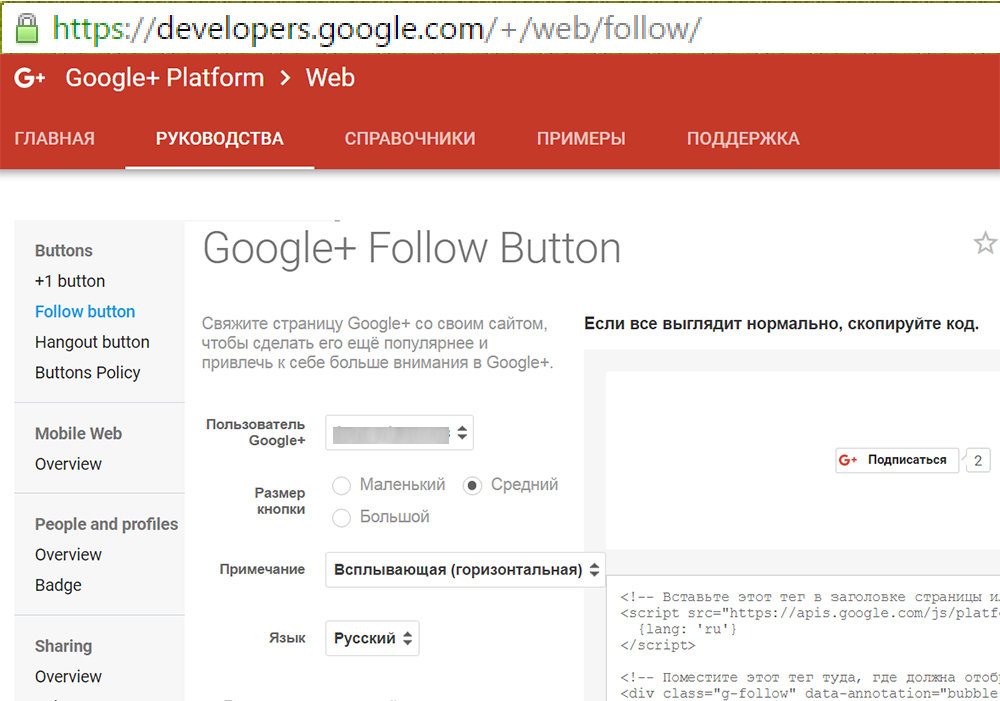Viewport: 1000px width, 701px height.
Task: Select the Средний size option
Action: (x=471, y=485)
